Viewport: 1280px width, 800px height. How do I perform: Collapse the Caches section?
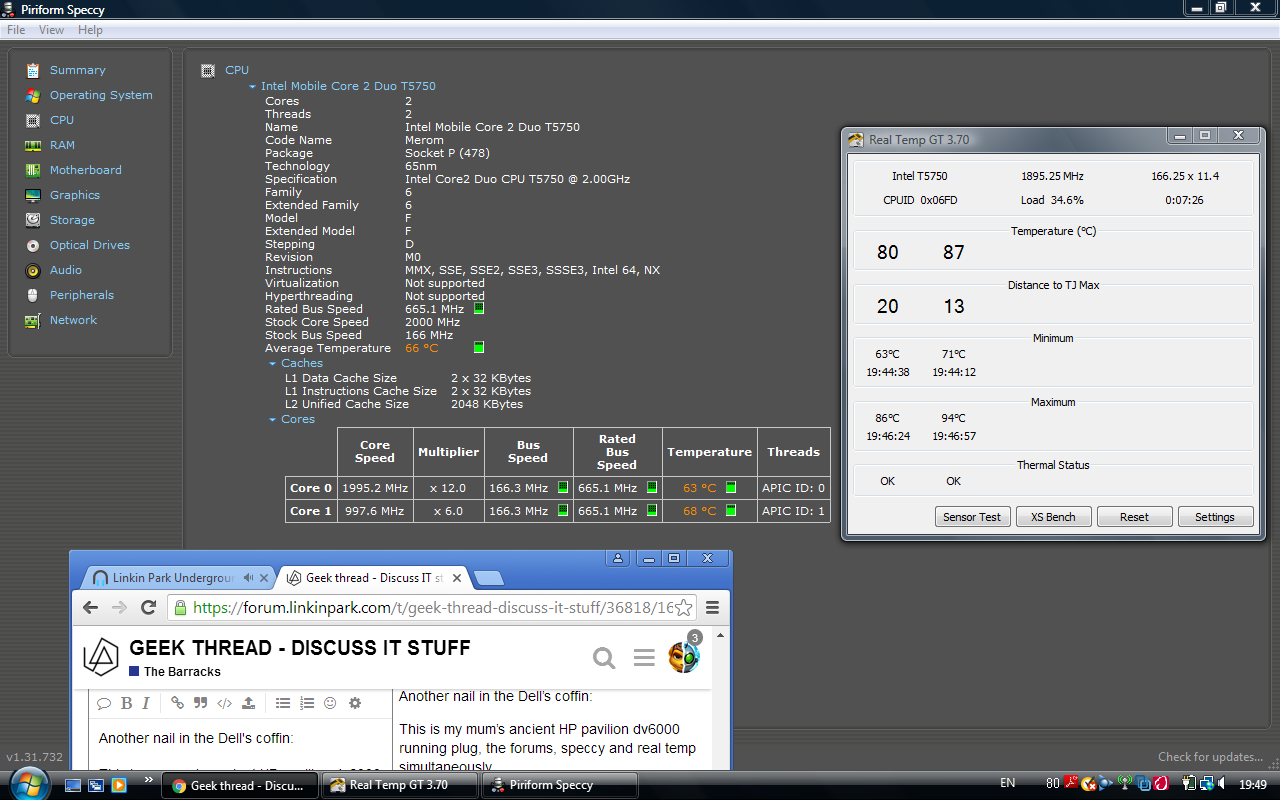point(273,364)
